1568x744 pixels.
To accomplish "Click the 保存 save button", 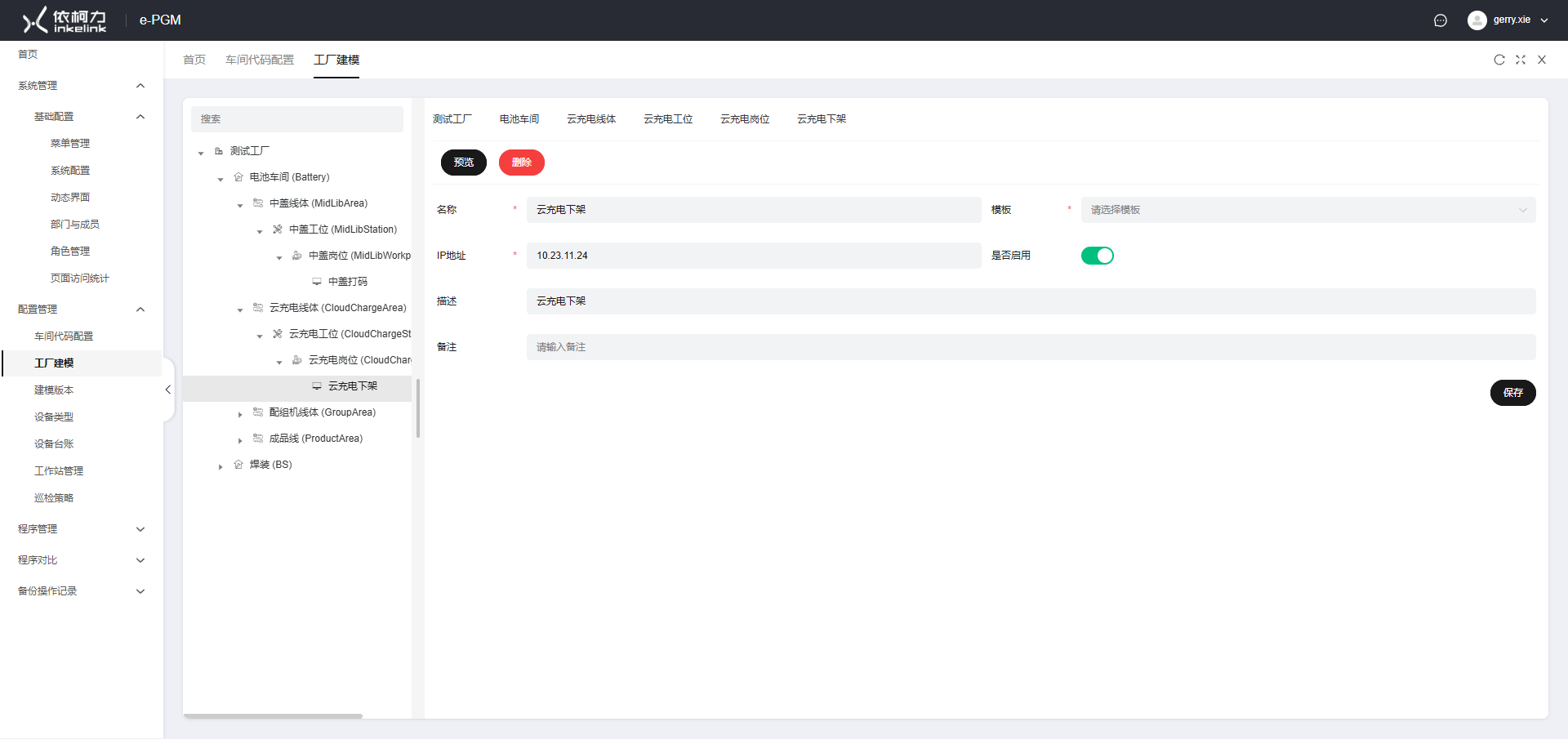I will pyautogui.click(x=1512, y=393).
